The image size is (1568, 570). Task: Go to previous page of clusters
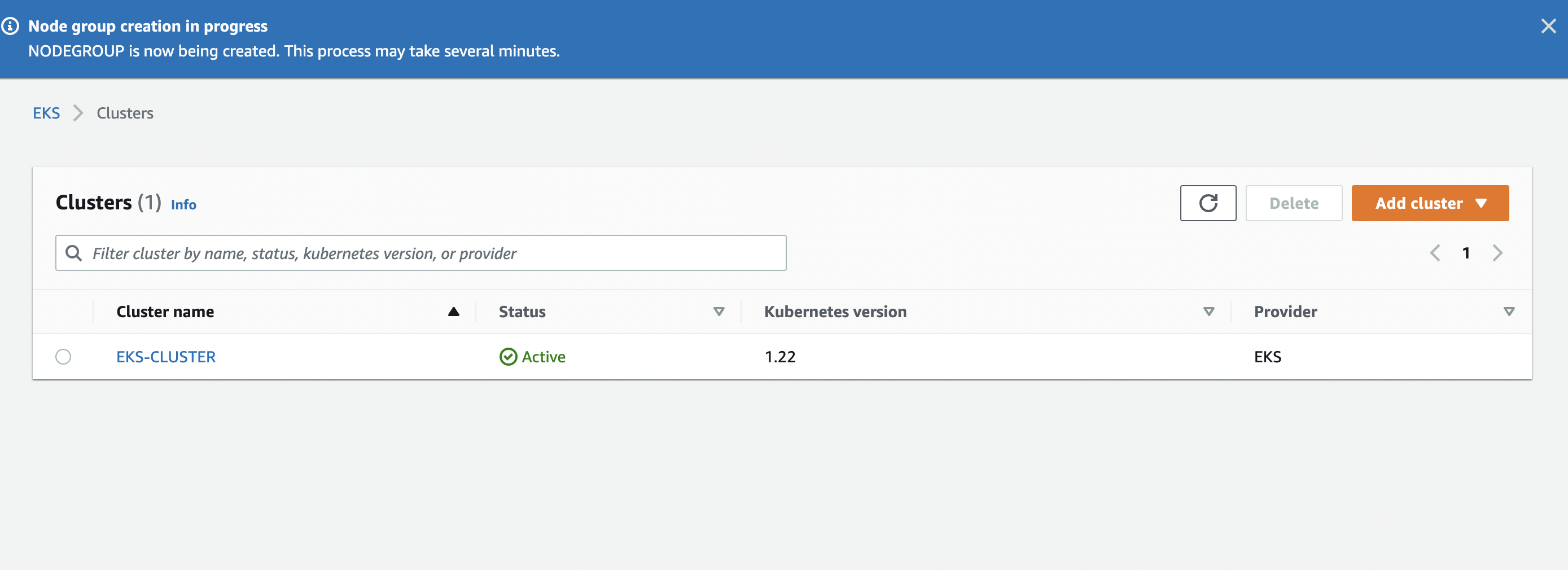click(x=1435, y=253)
